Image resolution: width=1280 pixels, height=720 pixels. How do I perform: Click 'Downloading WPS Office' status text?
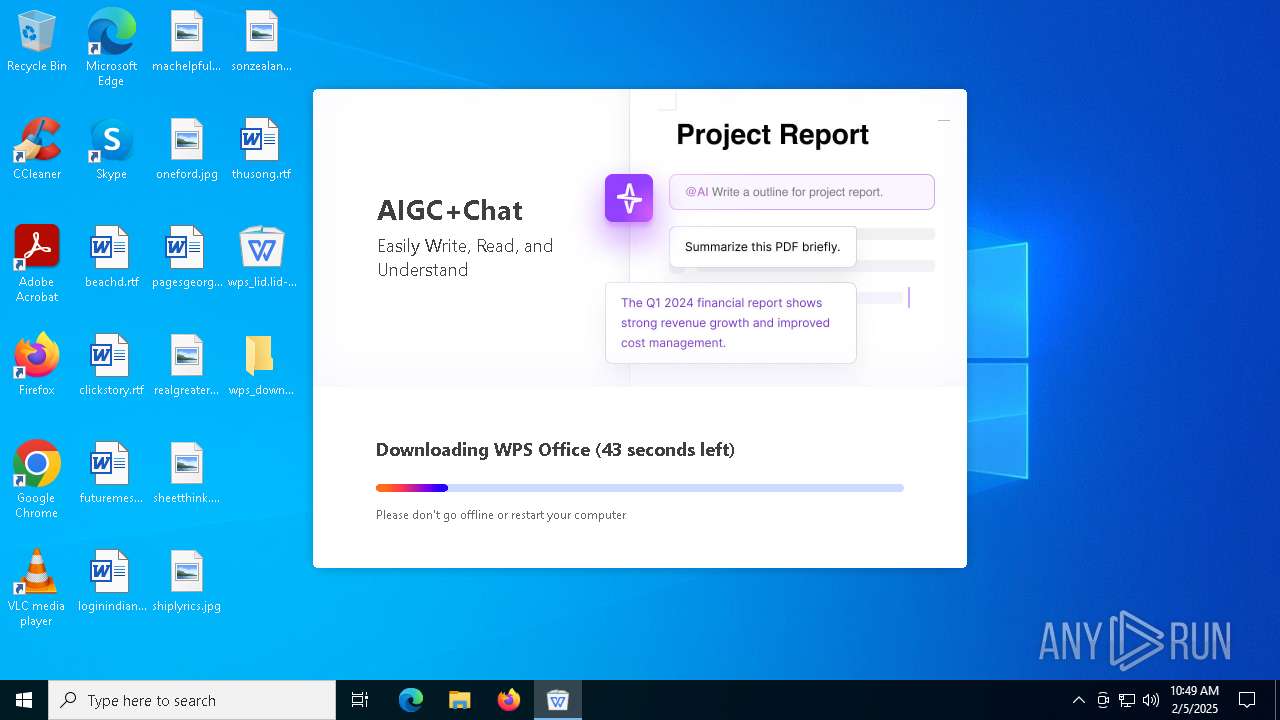tap(555, 450)
